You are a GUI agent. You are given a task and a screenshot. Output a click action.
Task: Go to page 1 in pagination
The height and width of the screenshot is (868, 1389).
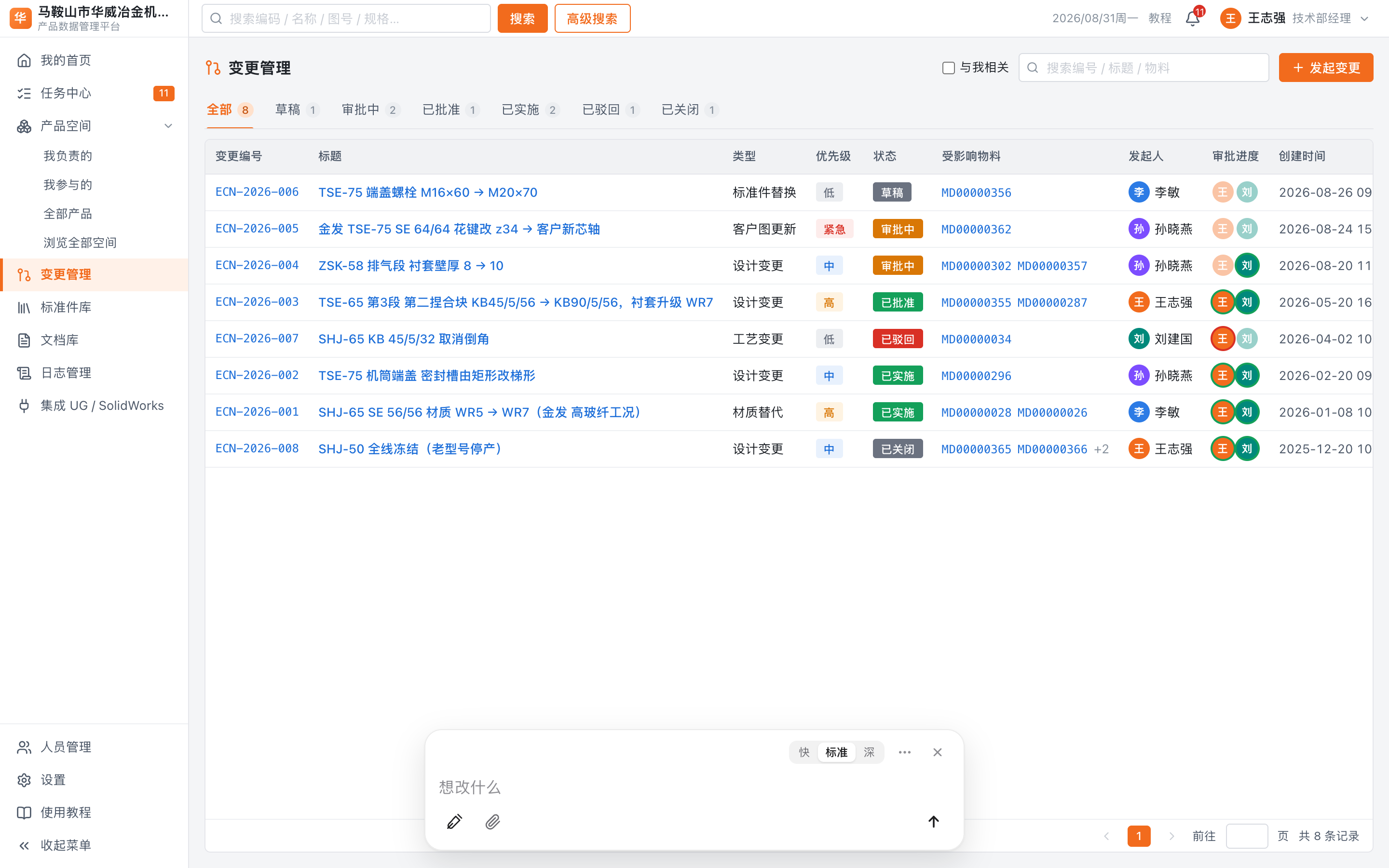[x=1139, y=836]
